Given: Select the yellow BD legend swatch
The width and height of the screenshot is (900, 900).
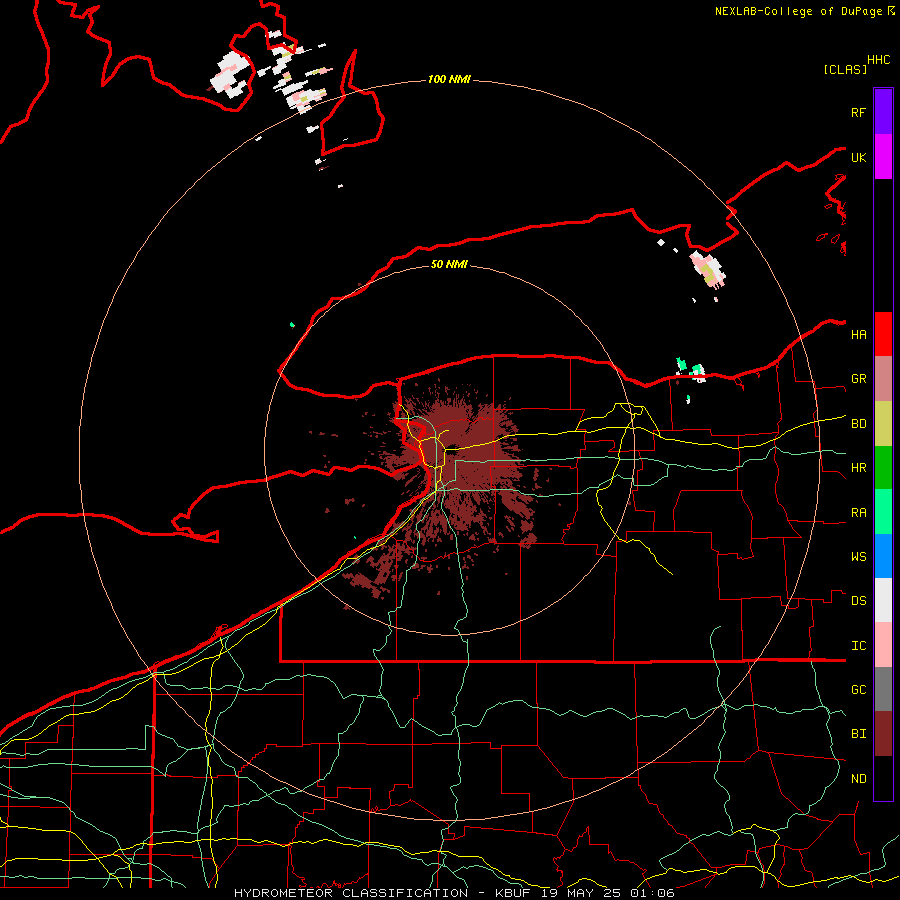Looking at the screenshot, I should click(883, 424).
